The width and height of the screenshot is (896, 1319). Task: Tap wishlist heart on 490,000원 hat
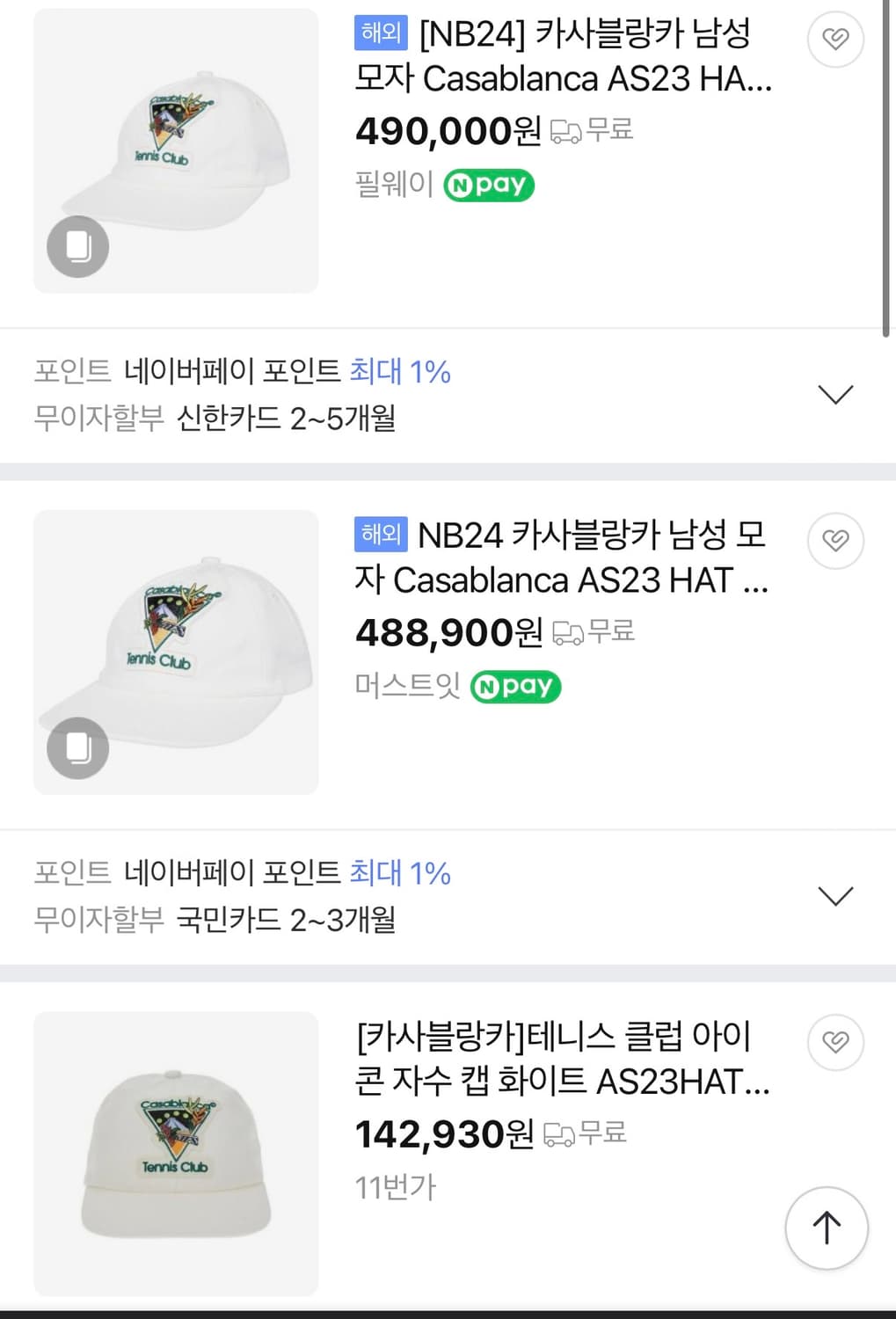(835, 39)
